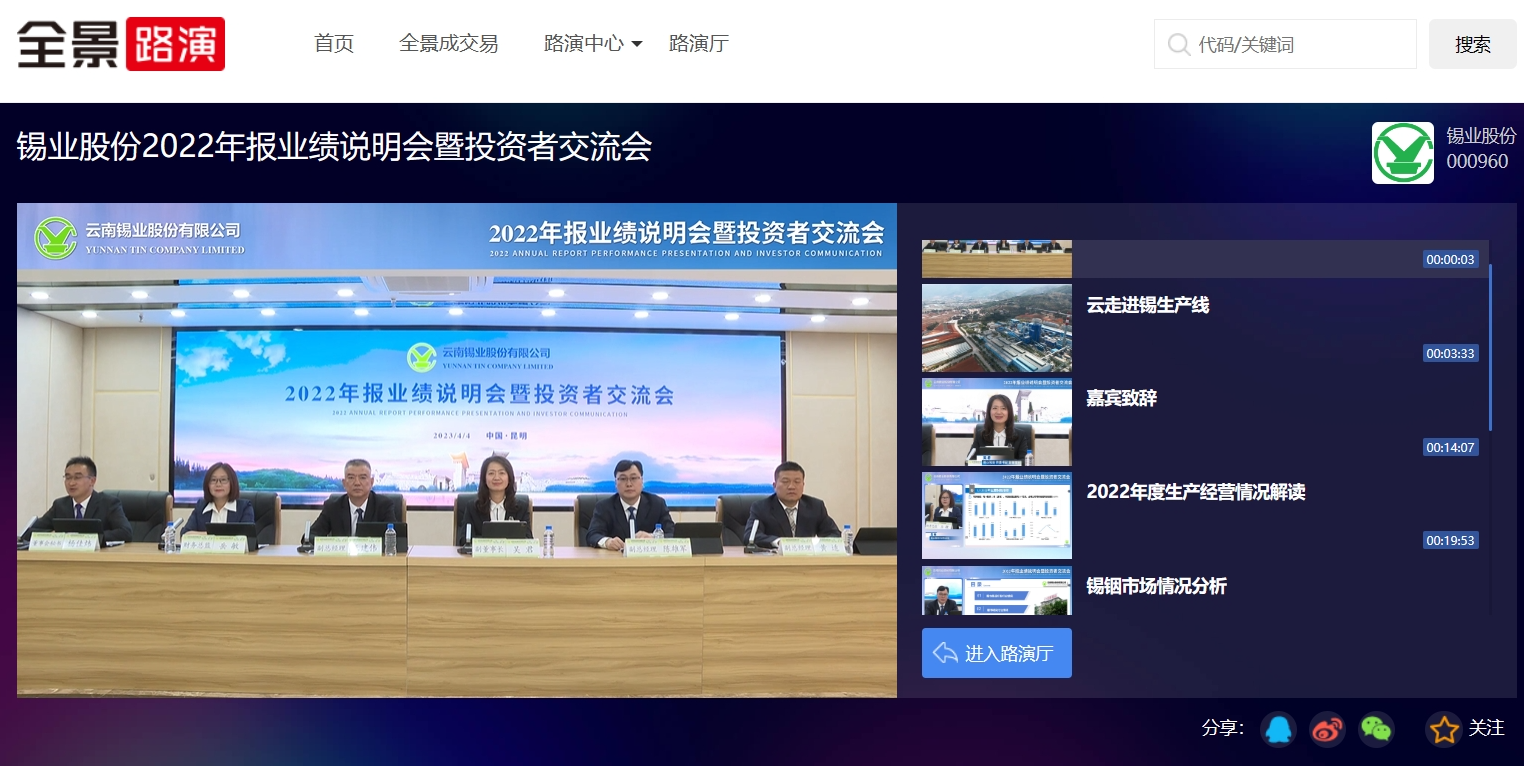1524x766 pixels.
Task: Open the 路演中心 menu
Action: (584, 44)
